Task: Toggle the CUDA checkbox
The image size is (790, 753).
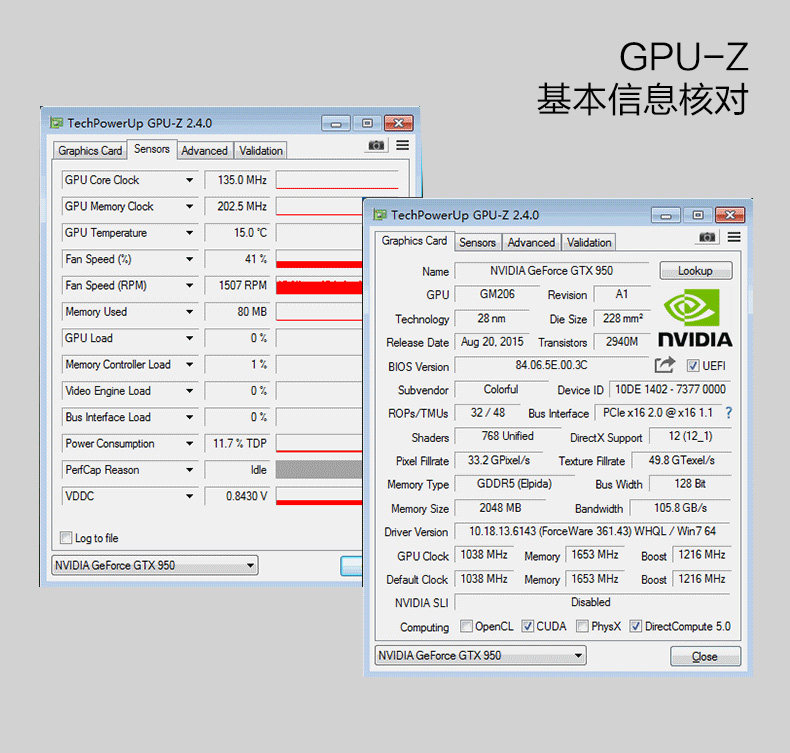Action: tap(528, 626)
